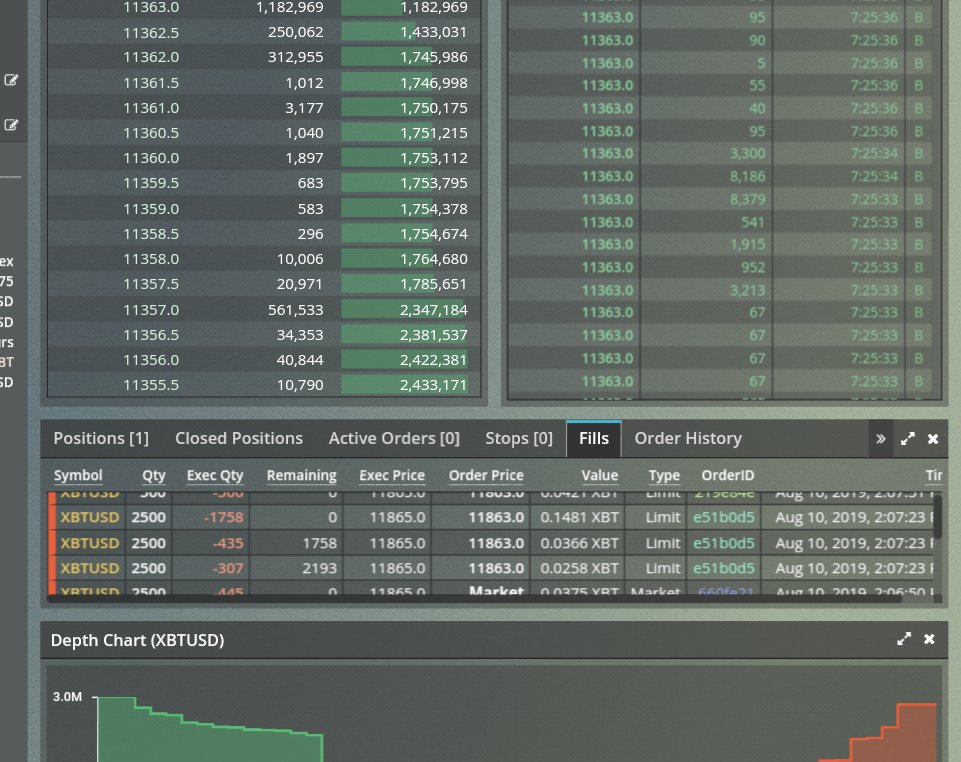
Task: Open order ID e51b0d5 in the -307 fill row
Action: pyautogui.click(x=724, y=568)
